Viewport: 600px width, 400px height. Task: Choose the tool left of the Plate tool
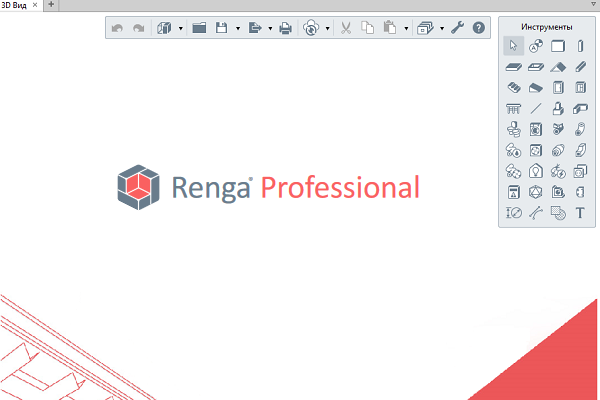558,192
